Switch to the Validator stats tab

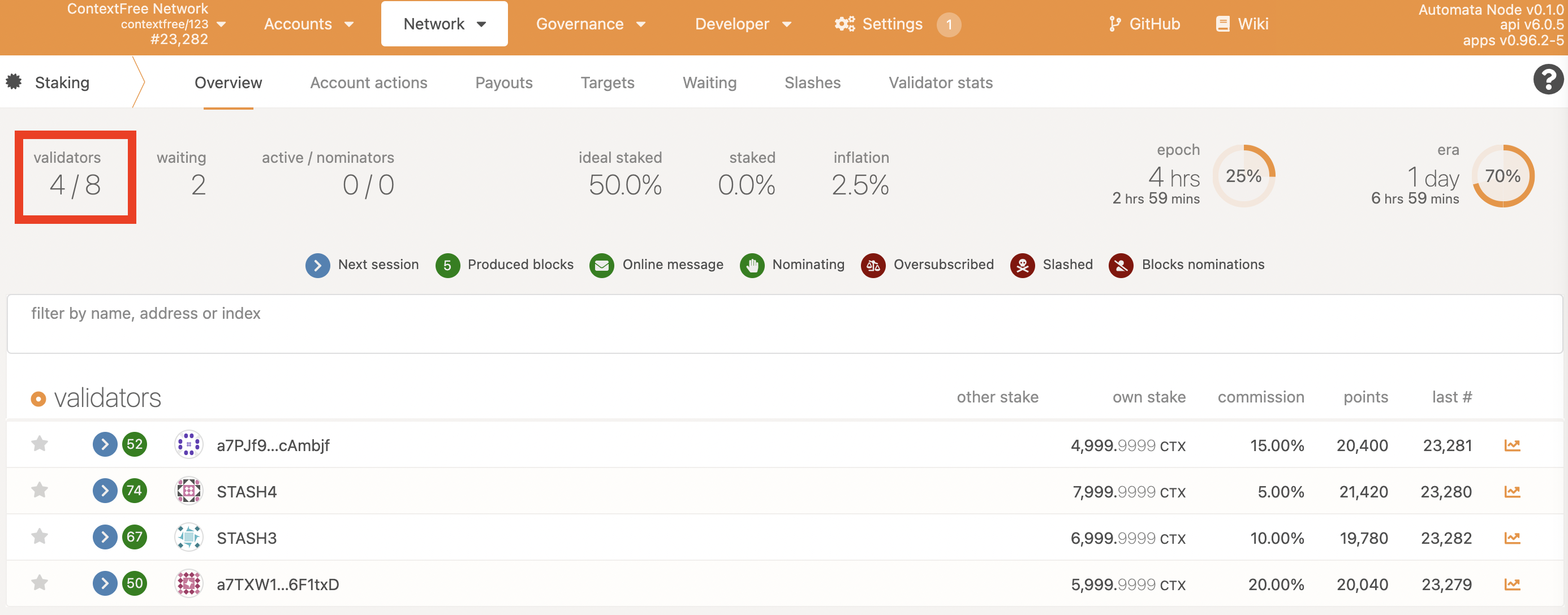point(941,83)
